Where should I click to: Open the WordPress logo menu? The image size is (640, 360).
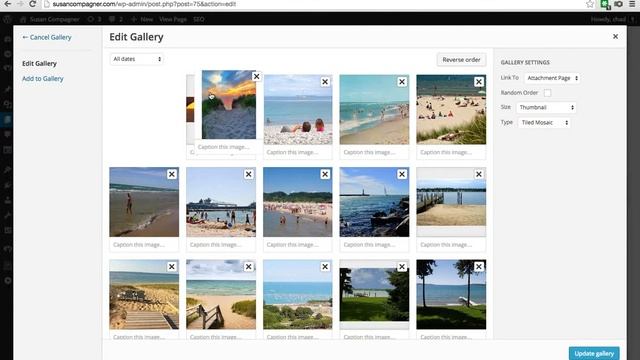7,19
